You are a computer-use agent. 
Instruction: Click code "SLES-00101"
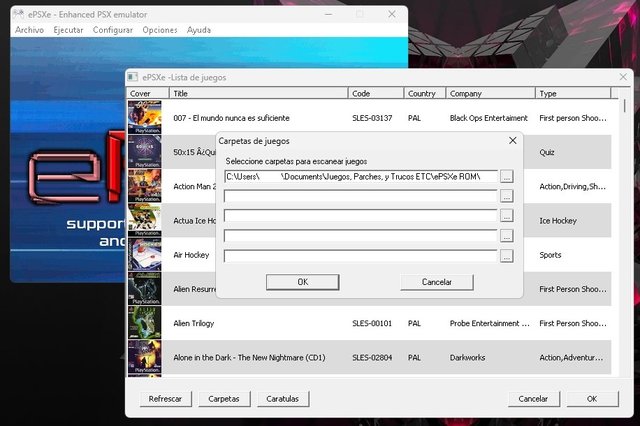tap(372, 323)
